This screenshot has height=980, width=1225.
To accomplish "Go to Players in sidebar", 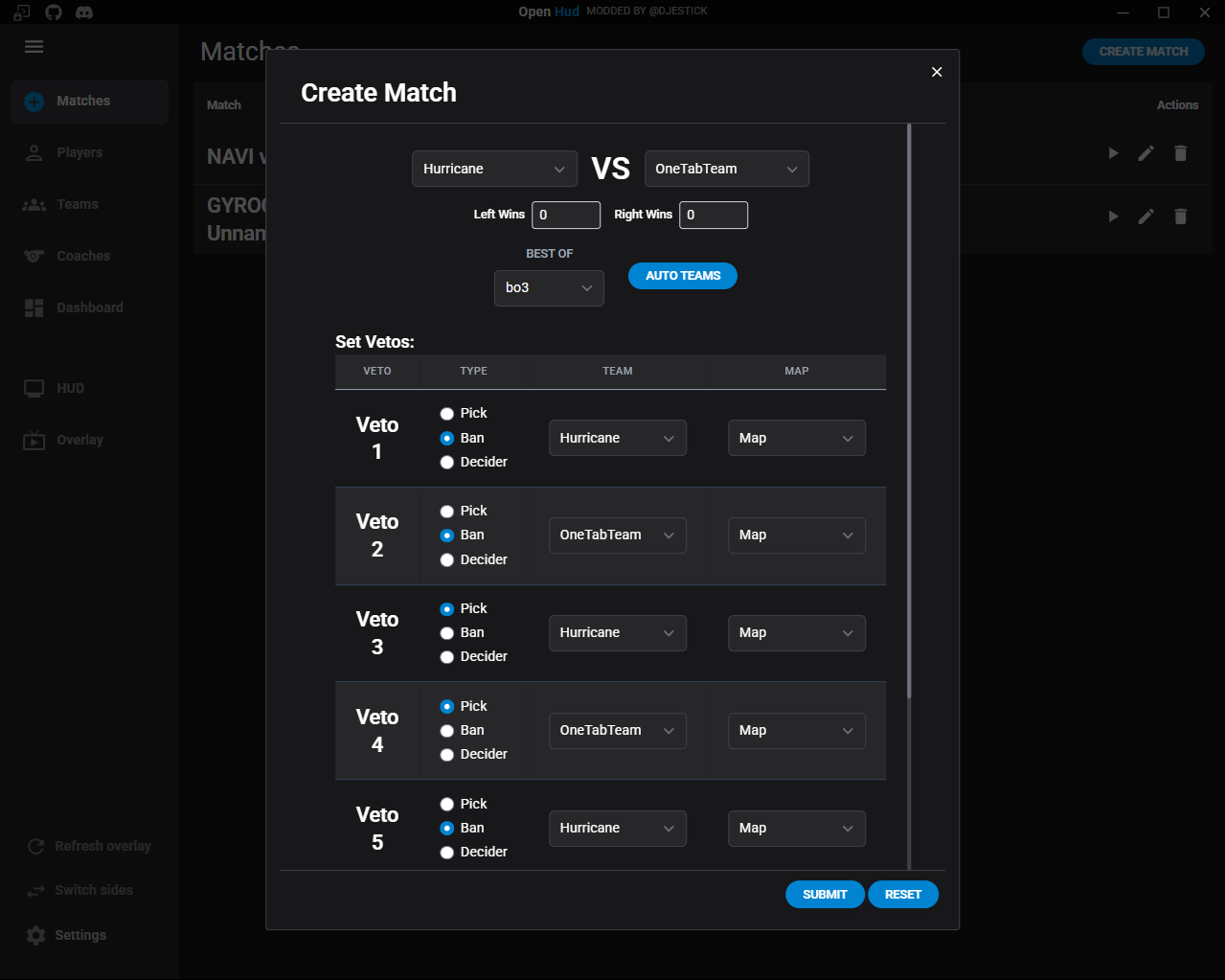I will [x=89, y=153].
